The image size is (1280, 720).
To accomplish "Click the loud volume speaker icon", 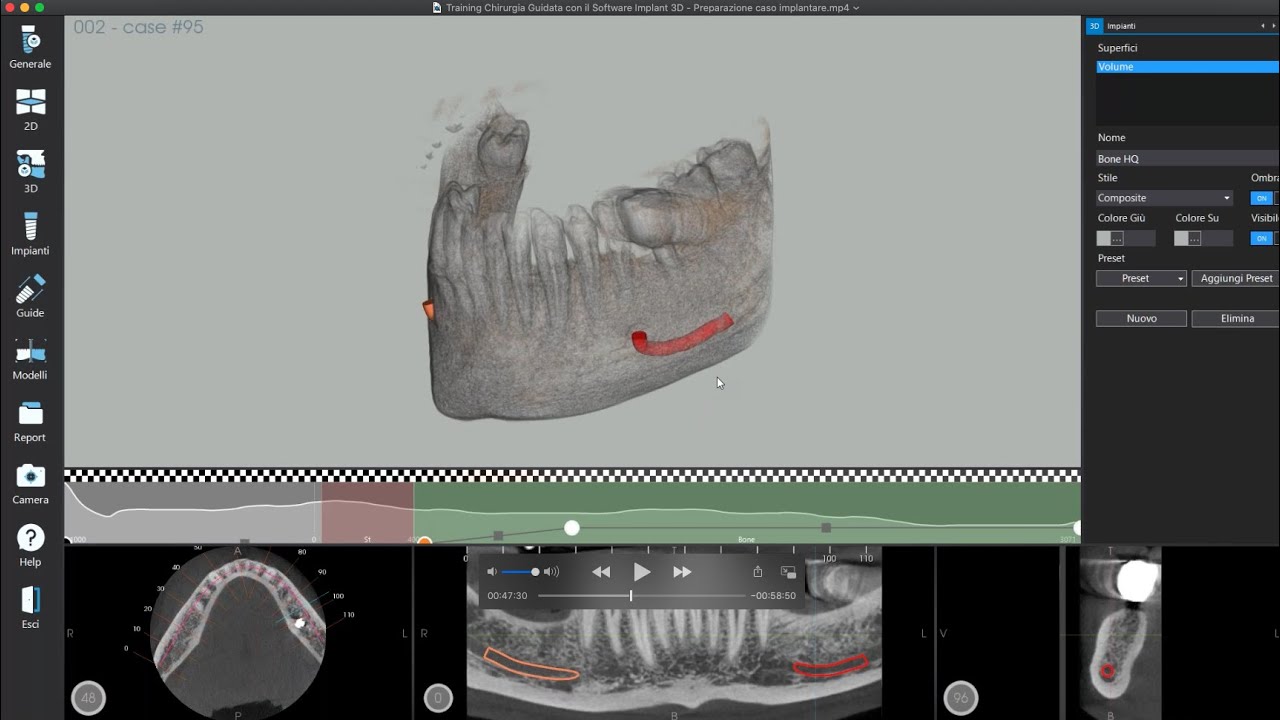I will click(x=551, y=572).
